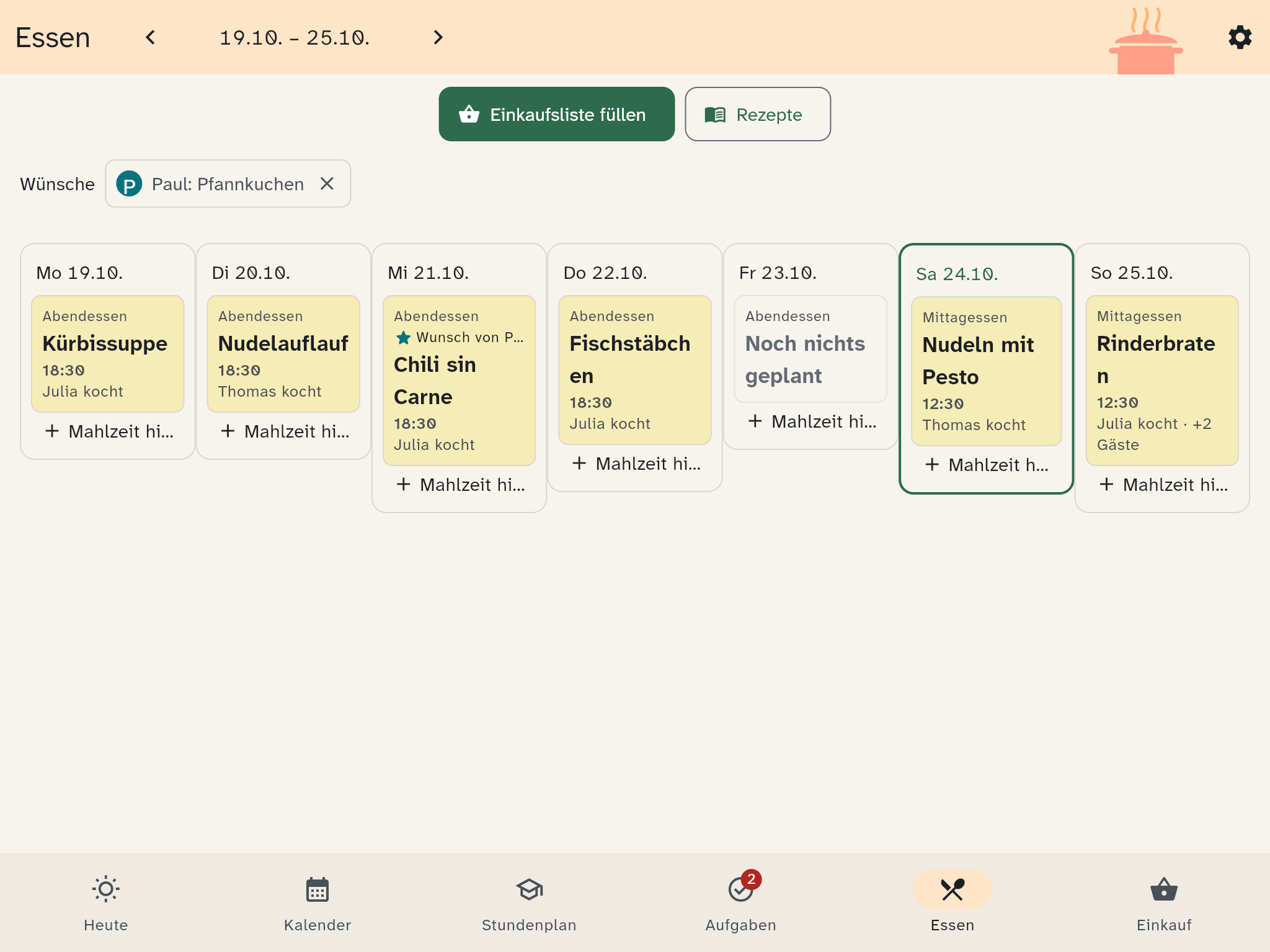Viewport: 1270px width, 952px height.
Task: Click the week range 19.10. – 25.10.
Action: (x=295, y=38)
